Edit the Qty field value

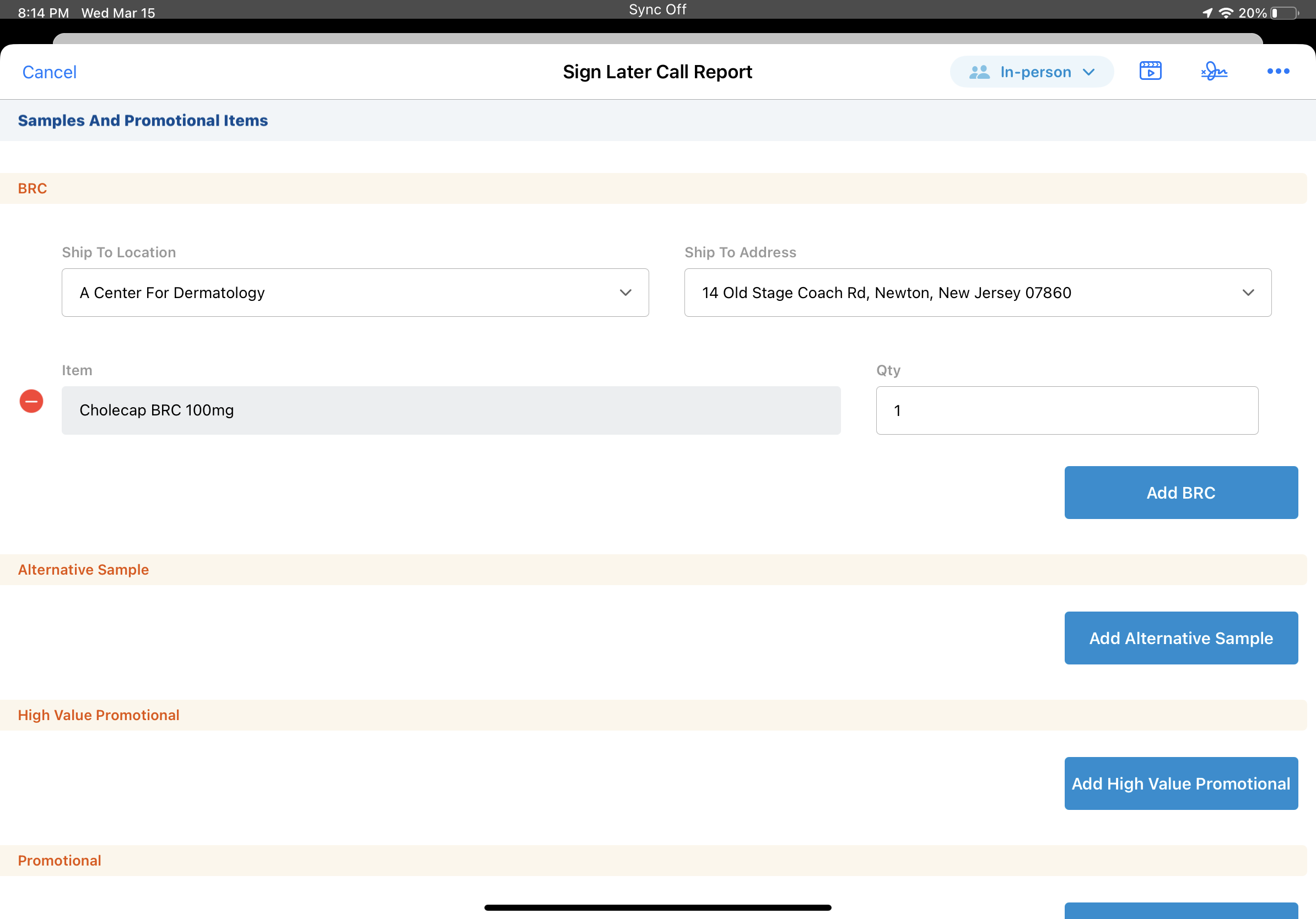[1066, 410]
